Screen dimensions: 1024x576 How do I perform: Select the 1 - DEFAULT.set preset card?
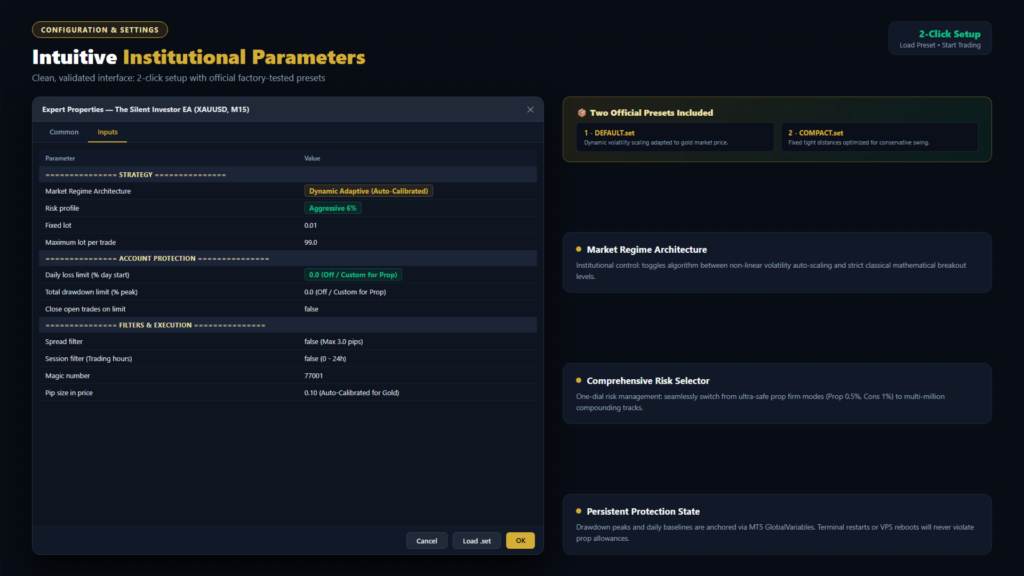pos(675,137)
